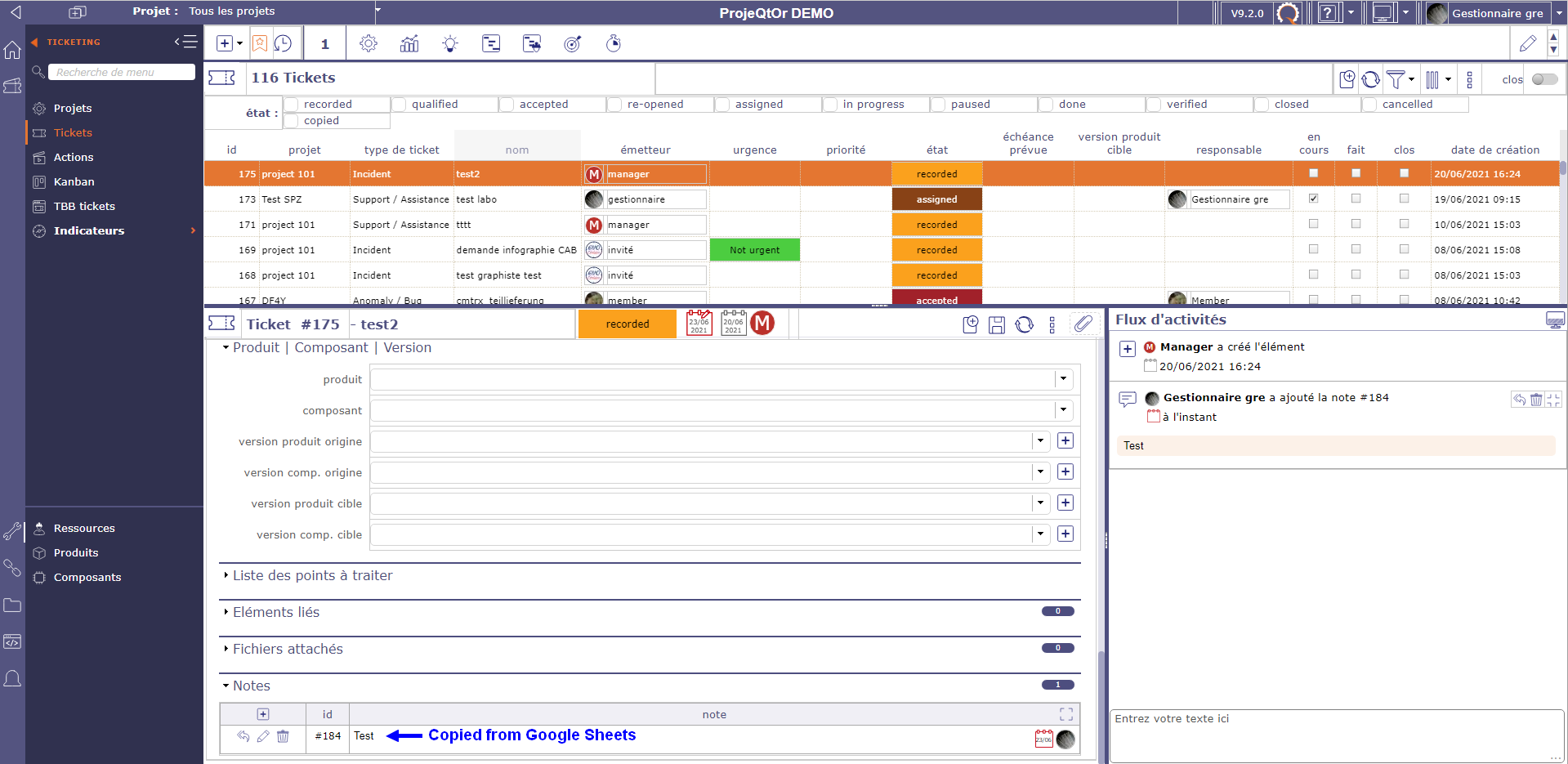The width and height of the screenshot is (1568, 764).
Task: Check the 'recorded' state filter checkbox
Action: (292, 105)
